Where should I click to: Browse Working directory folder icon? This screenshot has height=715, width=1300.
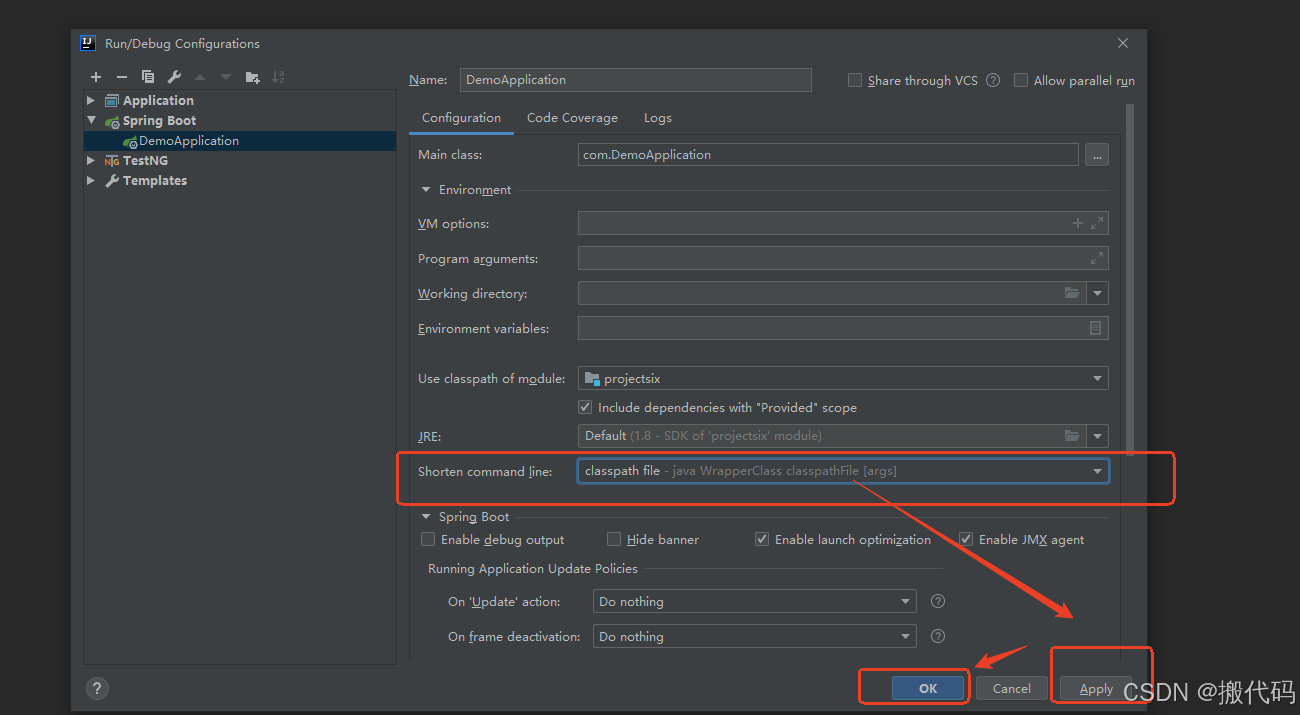click(x=1072, y=293)
